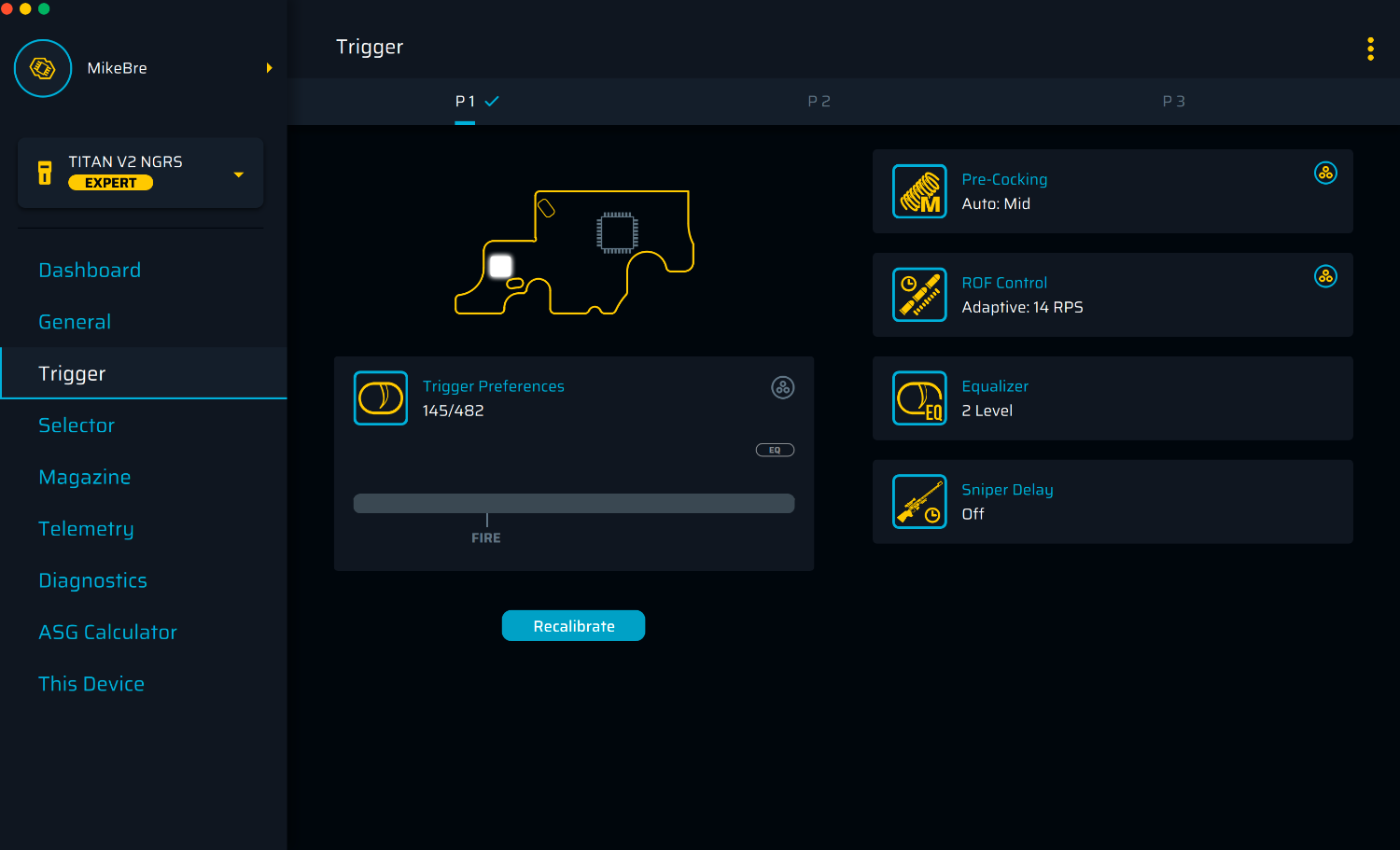Expand the TITAN V2 NGRS device dropdown
The image size is (1400, 850).
coord(239,174)
